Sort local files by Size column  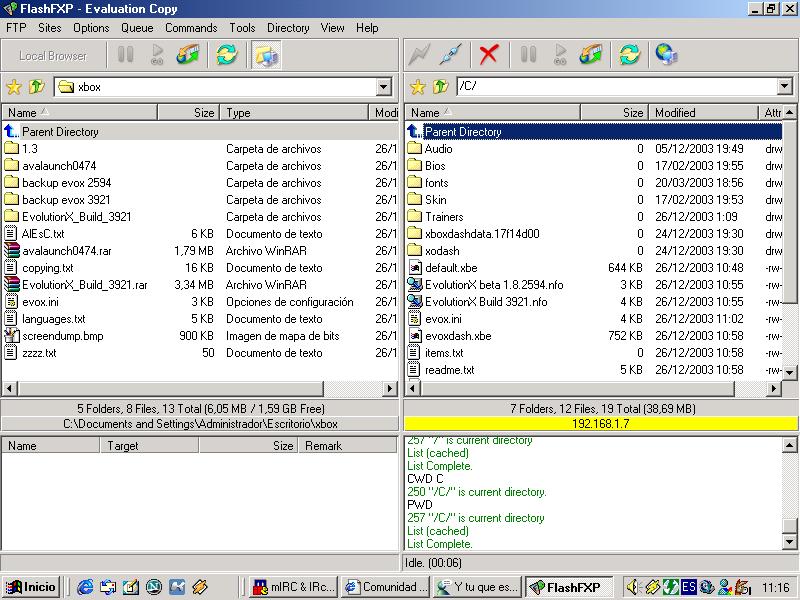pyautogui.click(x=188, y=113)
